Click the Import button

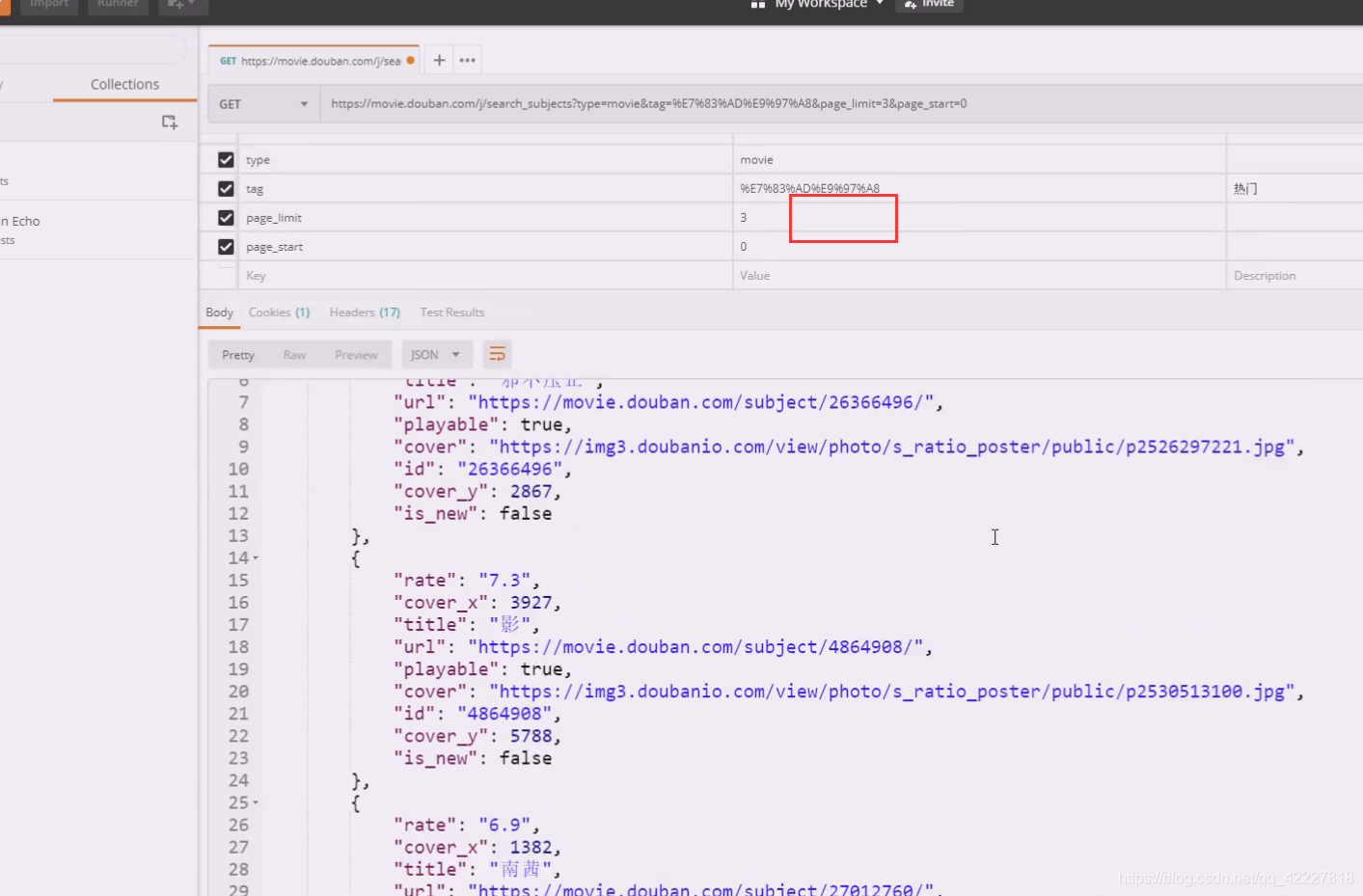[49, 4]
